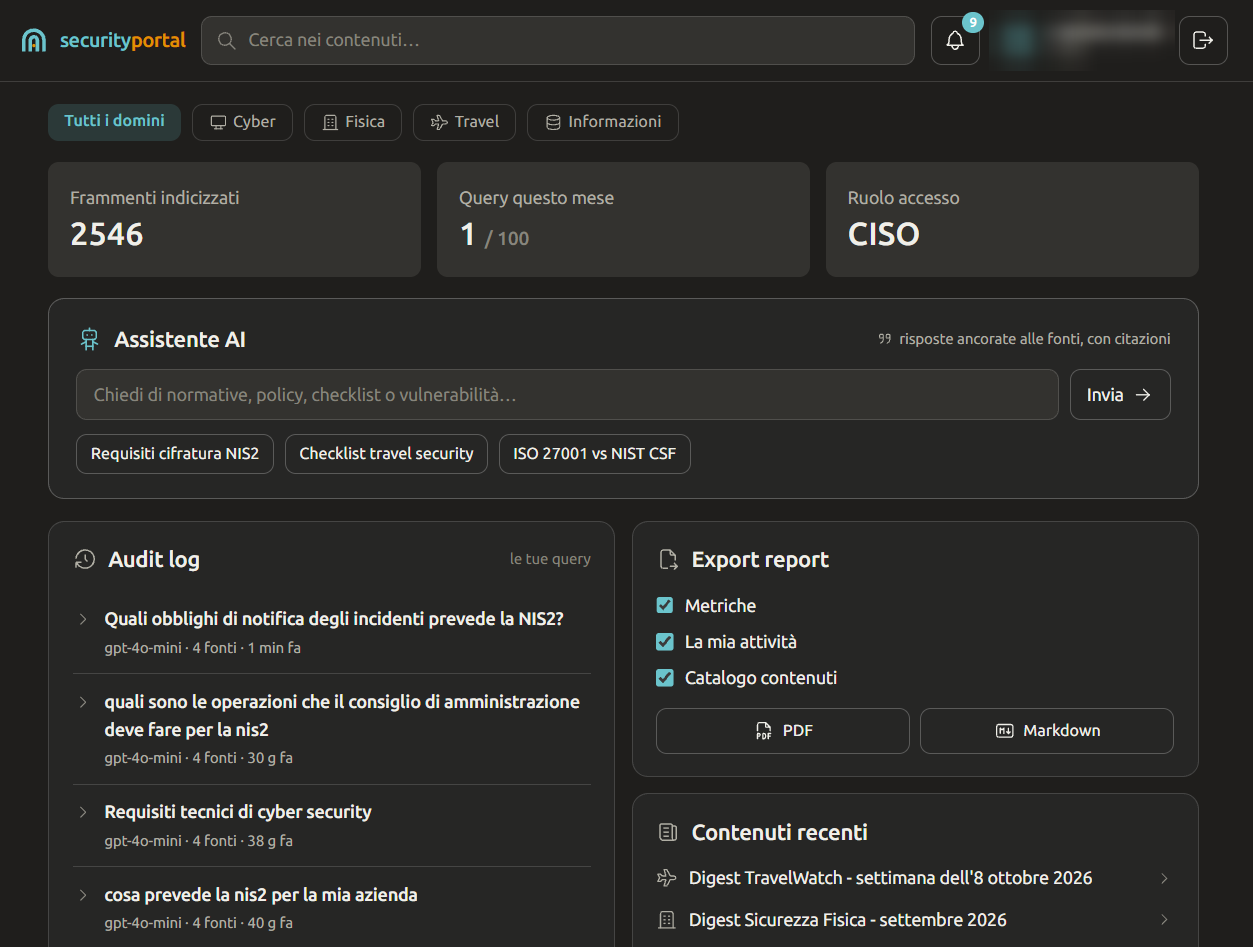Switch to the Cyber domain tab
Image resolution: width=1253 pixels, height=947 pixels.
(x=242, y=122)
